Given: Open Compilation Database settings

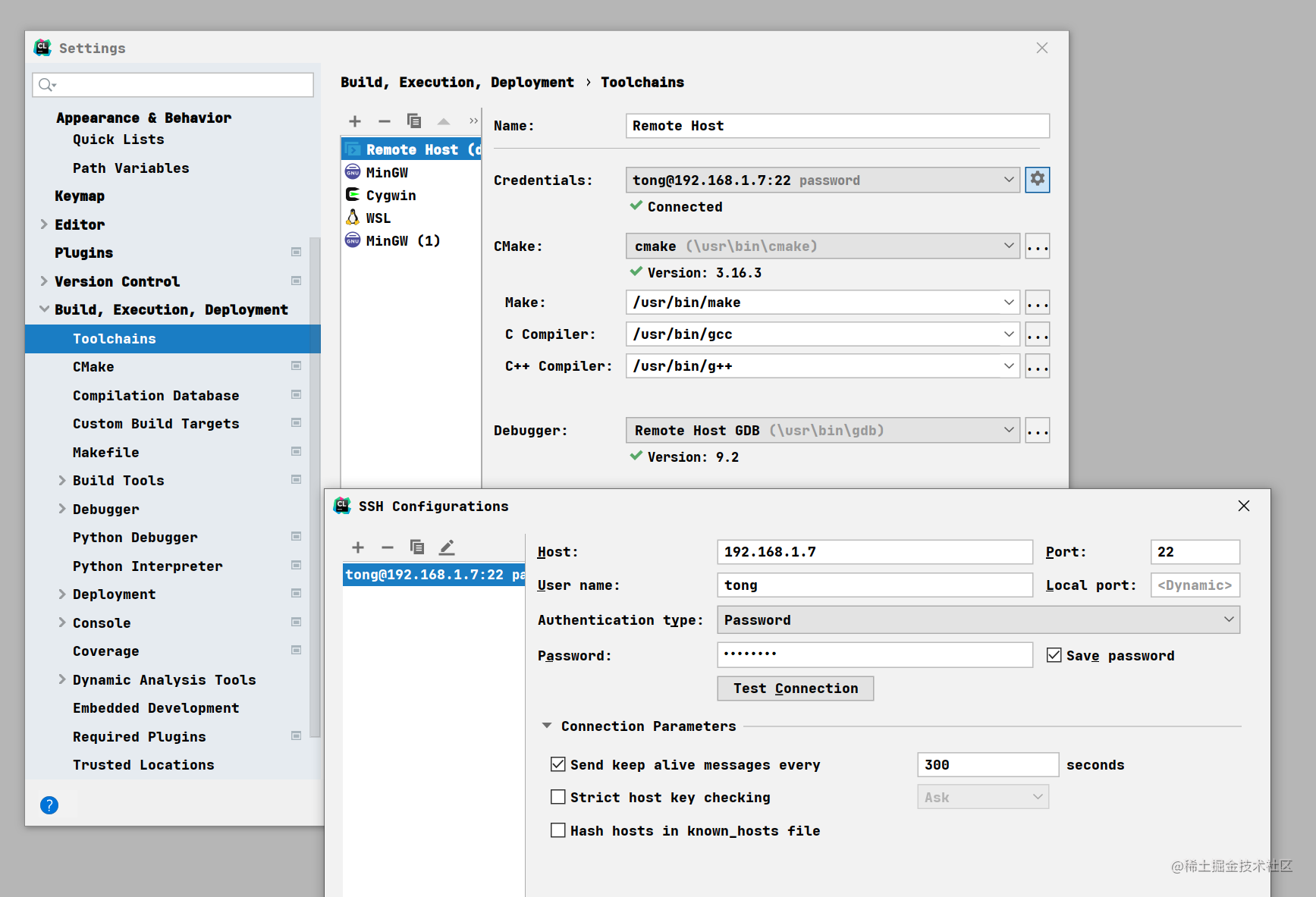Looking at the screenshot, I should pos(155,395).
